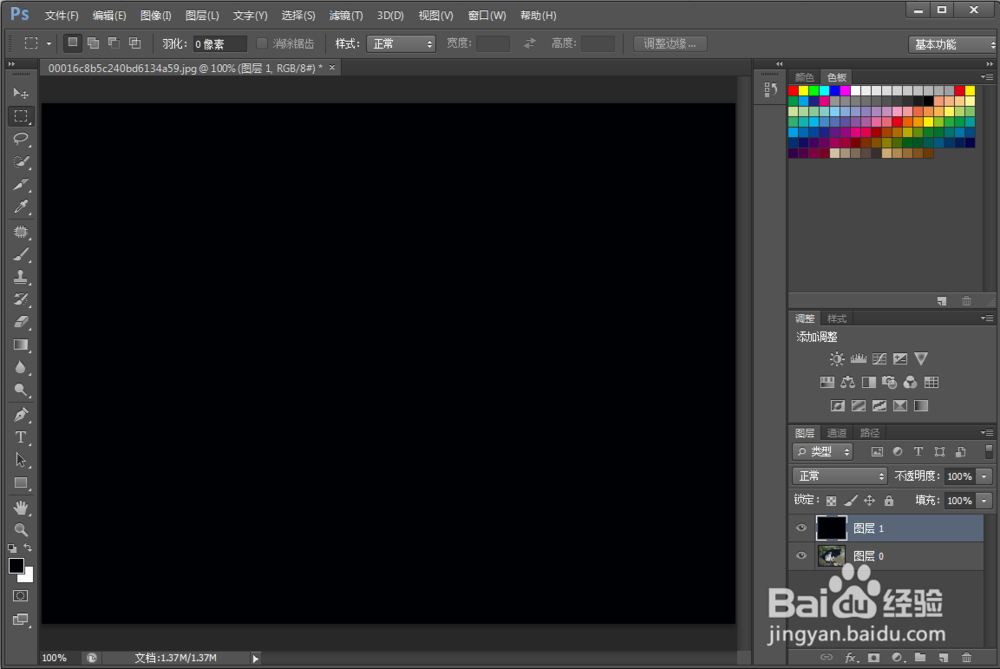The image size is (1000, 669).
Task: Open the 不透明度 opacity slider arrow
Action: tap(985, 476)
